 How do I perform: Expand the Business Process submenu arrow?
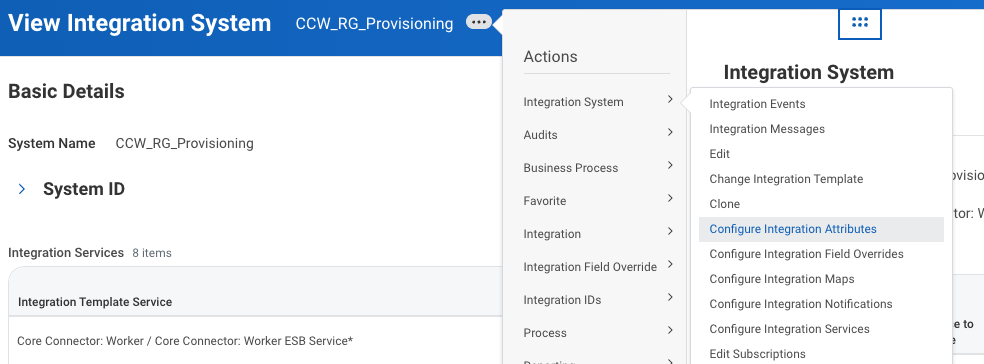[670, 165]
